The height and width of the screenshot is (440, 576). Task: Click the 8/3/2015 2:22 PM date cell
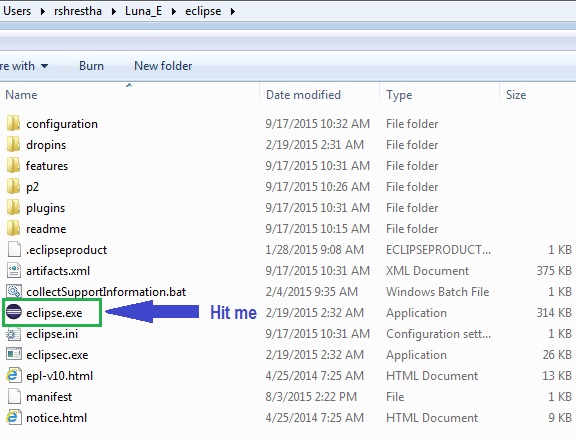click(x=311, y=397)
